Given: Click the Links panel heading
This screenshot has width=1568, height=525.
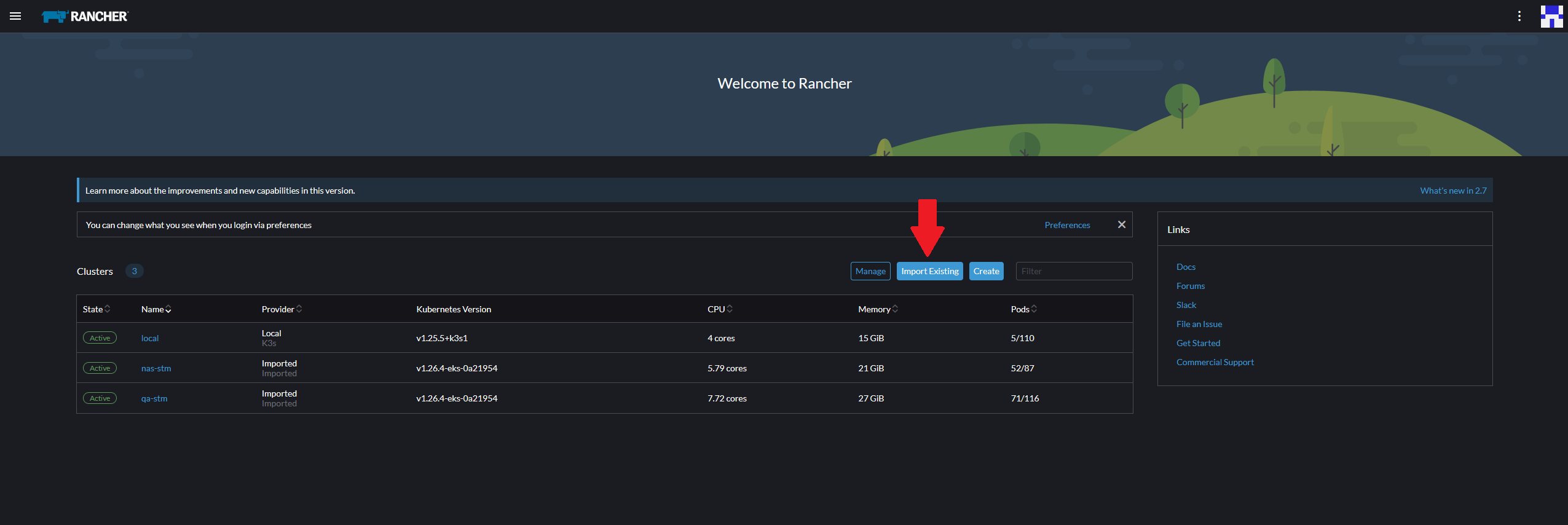Looking at the screenshot, I should [x=1178, y=229].
